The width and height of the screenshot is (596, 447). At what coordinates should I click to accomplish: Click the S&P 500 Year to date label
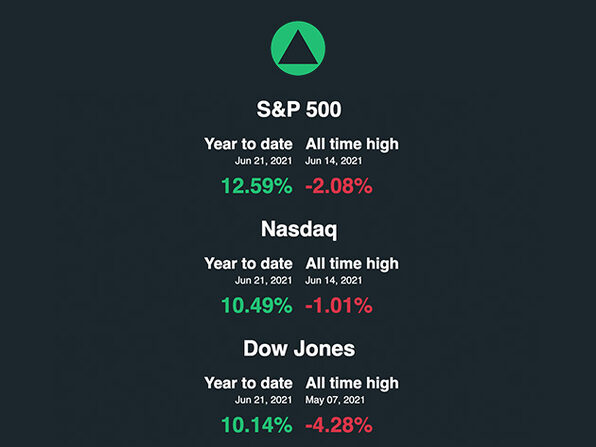(x=248, y=144)
